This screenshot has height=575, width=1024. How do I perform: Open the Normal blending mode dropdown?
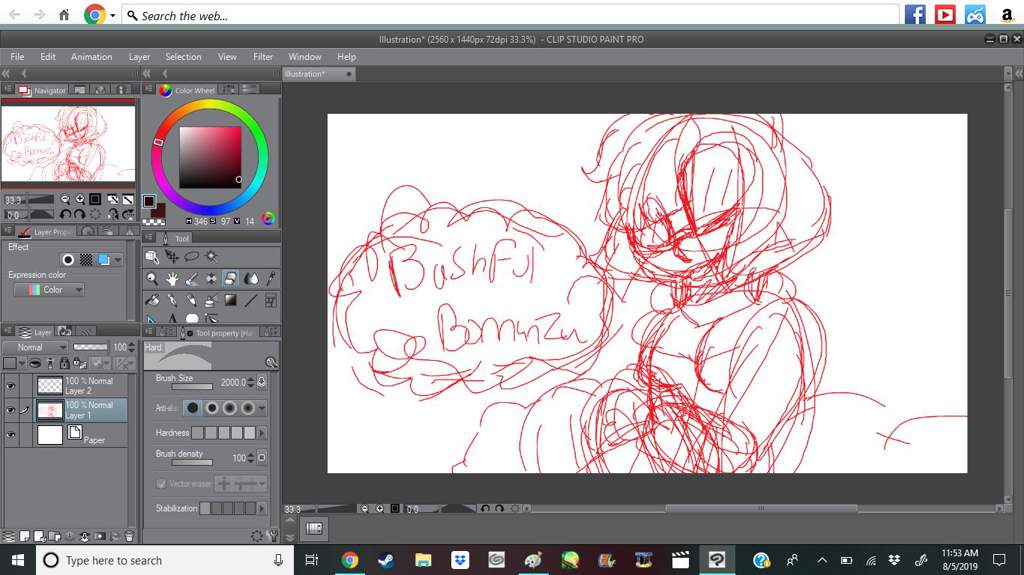click(35, 347)
